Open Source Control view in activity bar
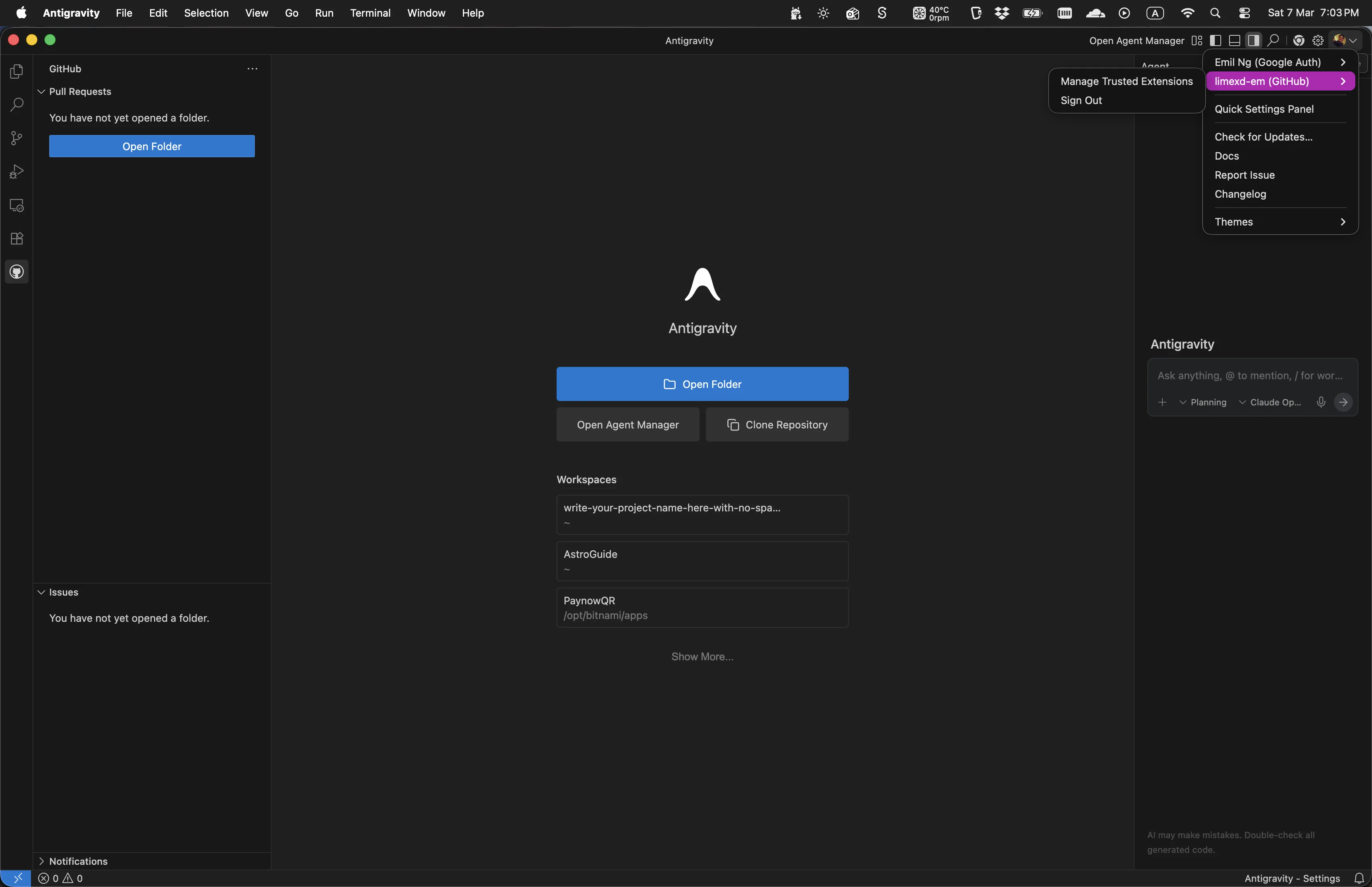Screen dimensions: 1372x887 coord(17,138)
